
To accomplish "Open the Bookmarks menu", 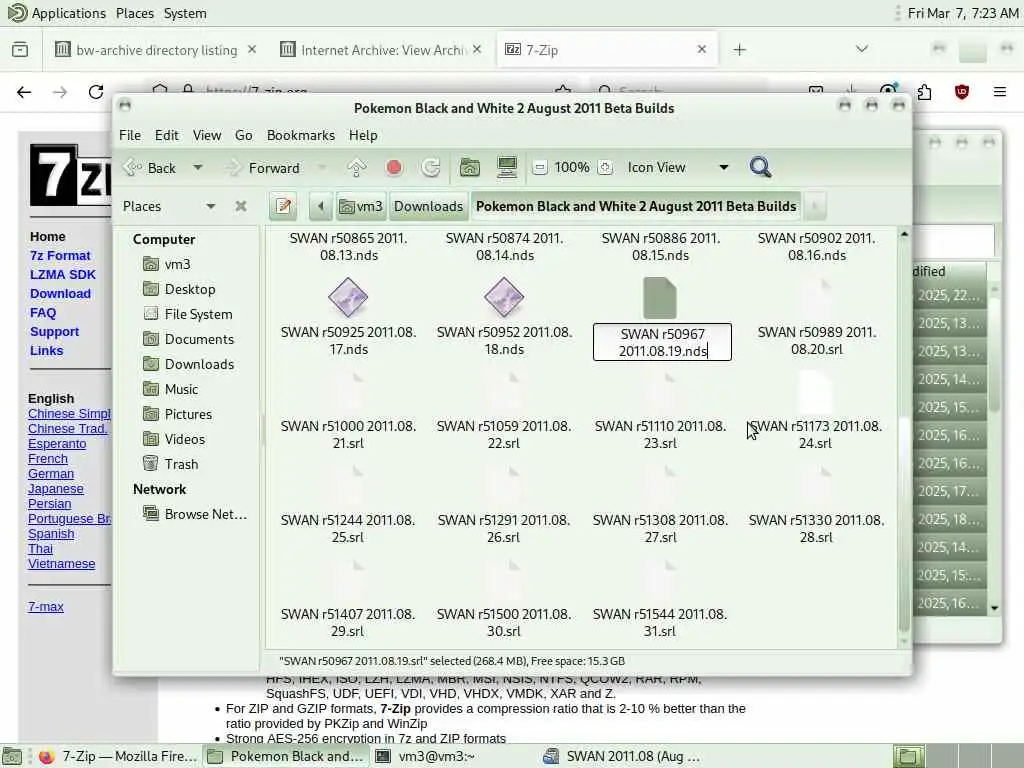I will click(x=301, y=135).
